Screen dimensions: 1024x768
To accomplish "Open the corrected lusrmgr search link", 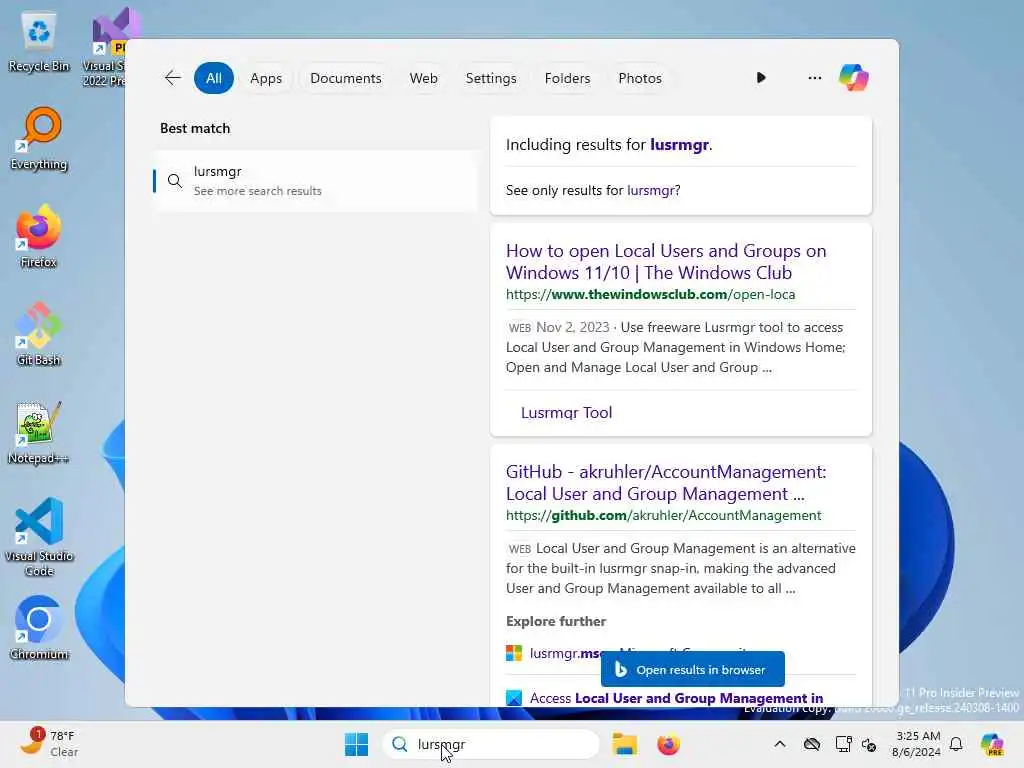I will (679, 144).
